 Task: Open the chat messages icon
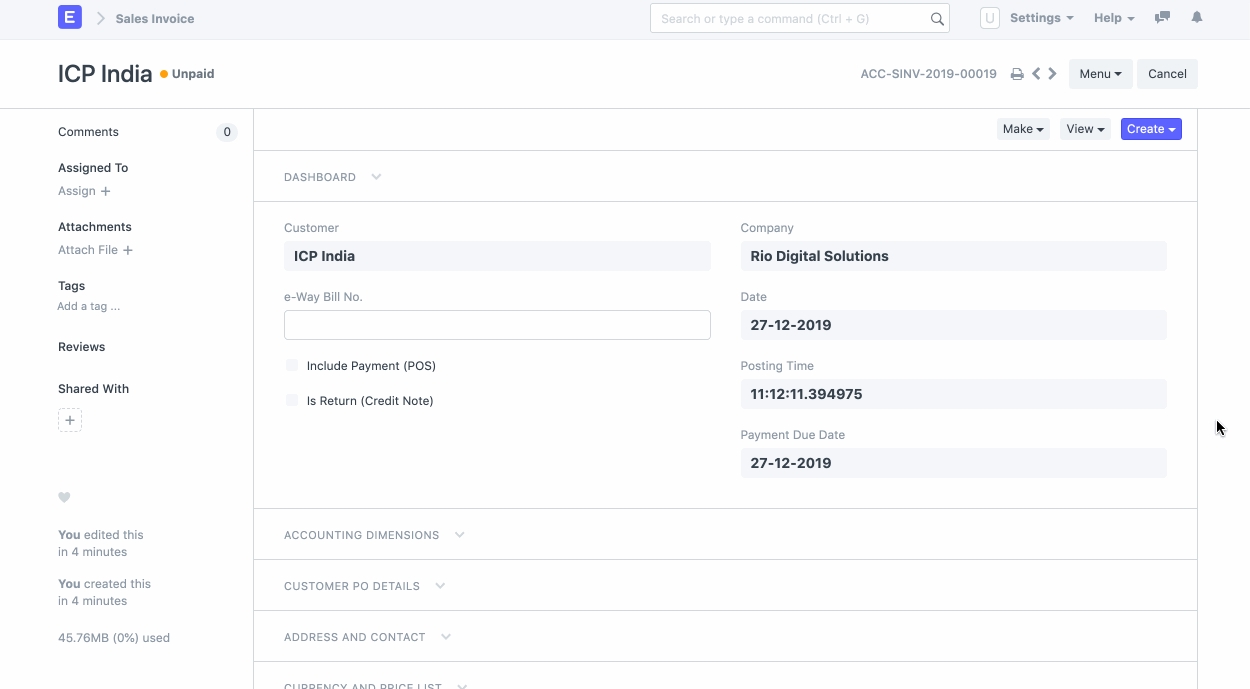pyautogui.click(x=1162, y=18)
